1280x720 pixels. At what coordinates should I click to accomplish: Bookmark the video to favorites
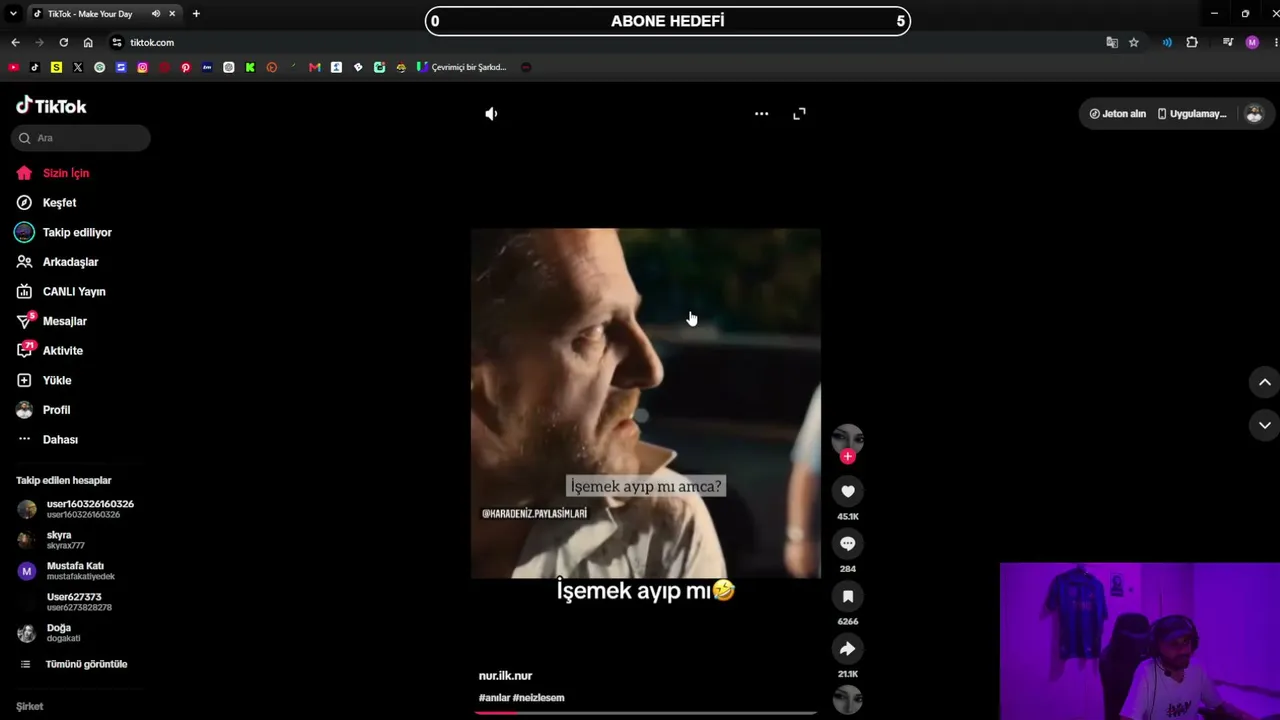847,596
